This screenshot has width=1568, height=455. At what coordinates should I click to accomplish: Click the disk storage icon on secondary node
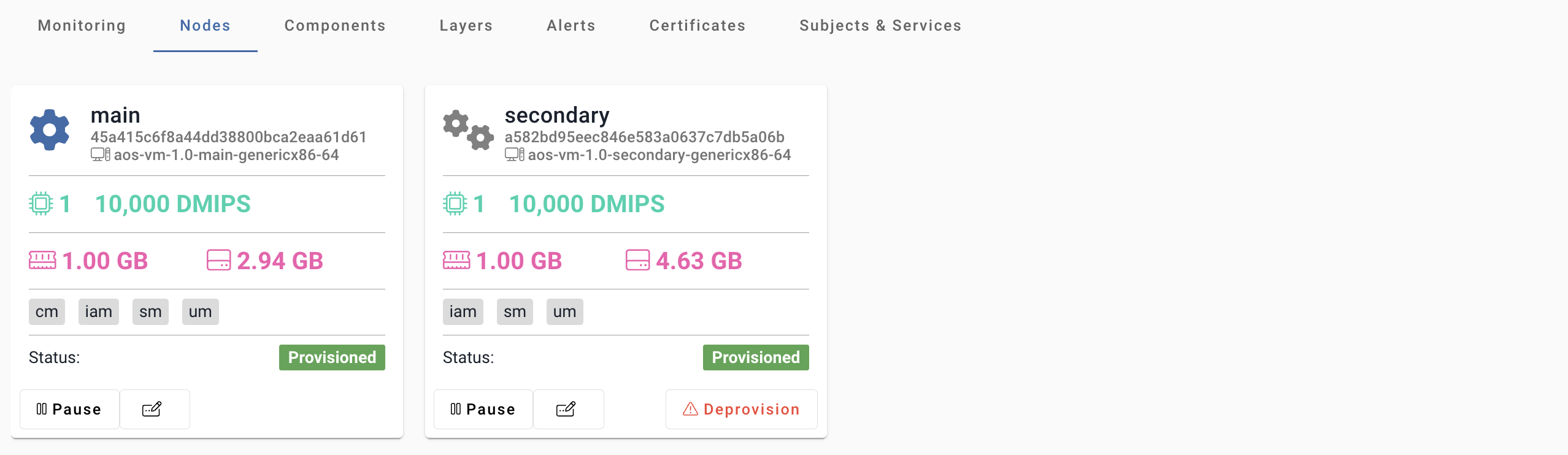point(637,261)
